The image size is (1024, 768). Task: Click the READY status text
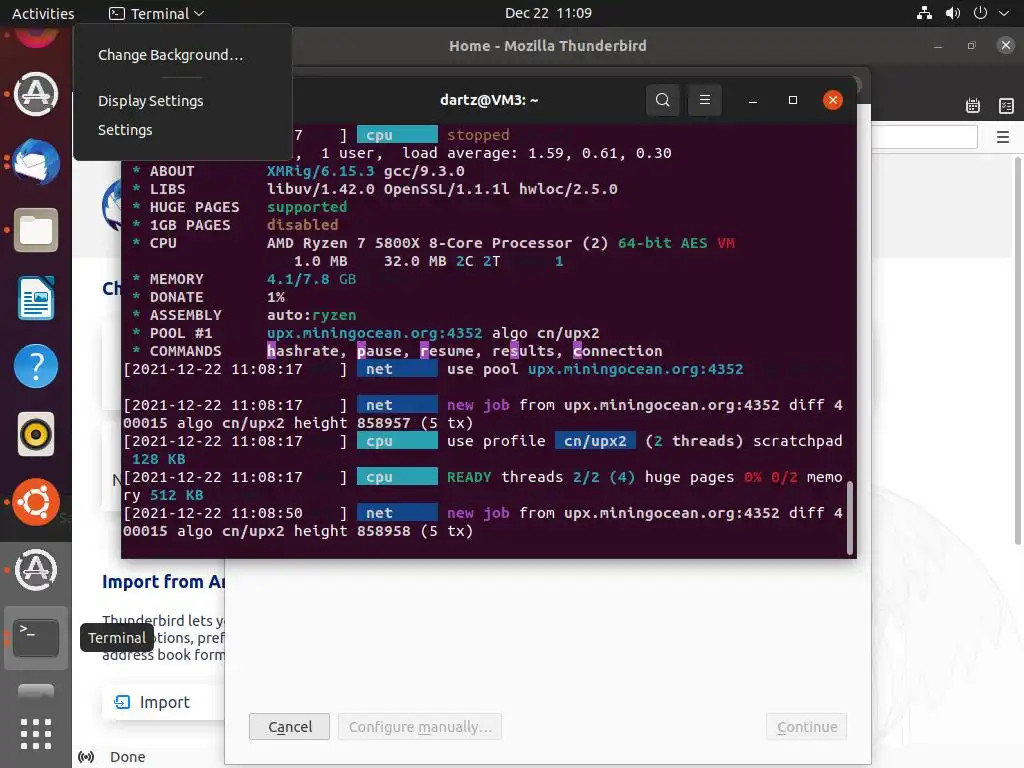pyautogui.click(x=469, y=477)
